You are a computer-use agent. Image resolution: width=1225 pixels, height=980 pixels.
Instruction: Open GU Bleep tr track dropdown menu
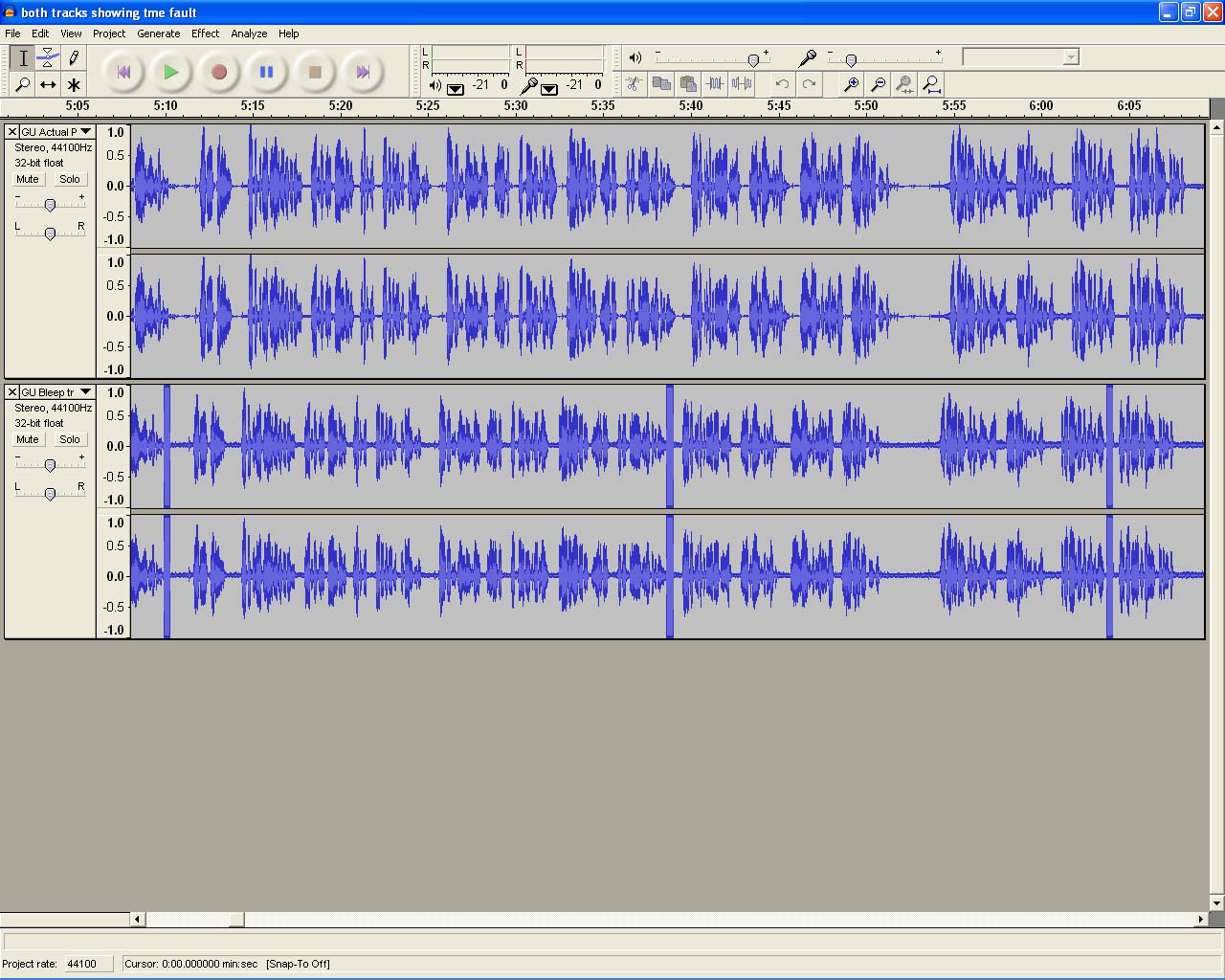click(x=85, y=392)
